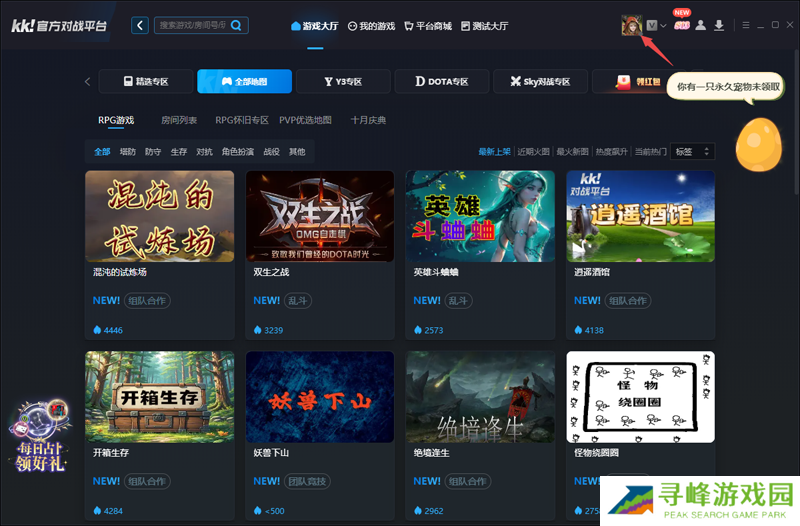Image resolution: width=800 pixels, height=526 pixels.
Task: Click the back arrow button beside search
Action: [140, 26]
